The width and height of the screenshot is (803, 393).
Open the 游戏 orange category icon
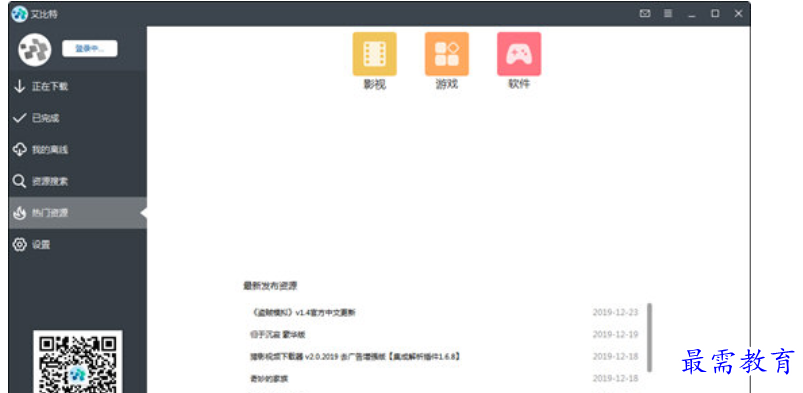tap(447, 54)
